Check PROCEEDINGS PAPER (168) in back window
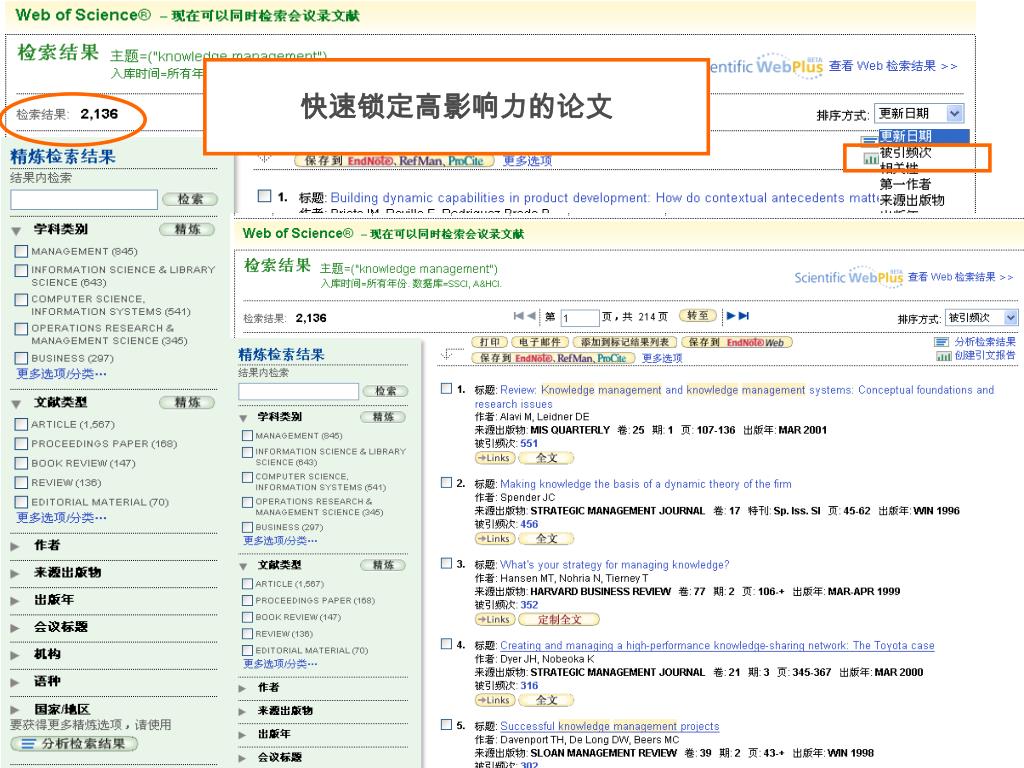The height and width of the screenshot is (768, 1024). [x=22, y=444]
